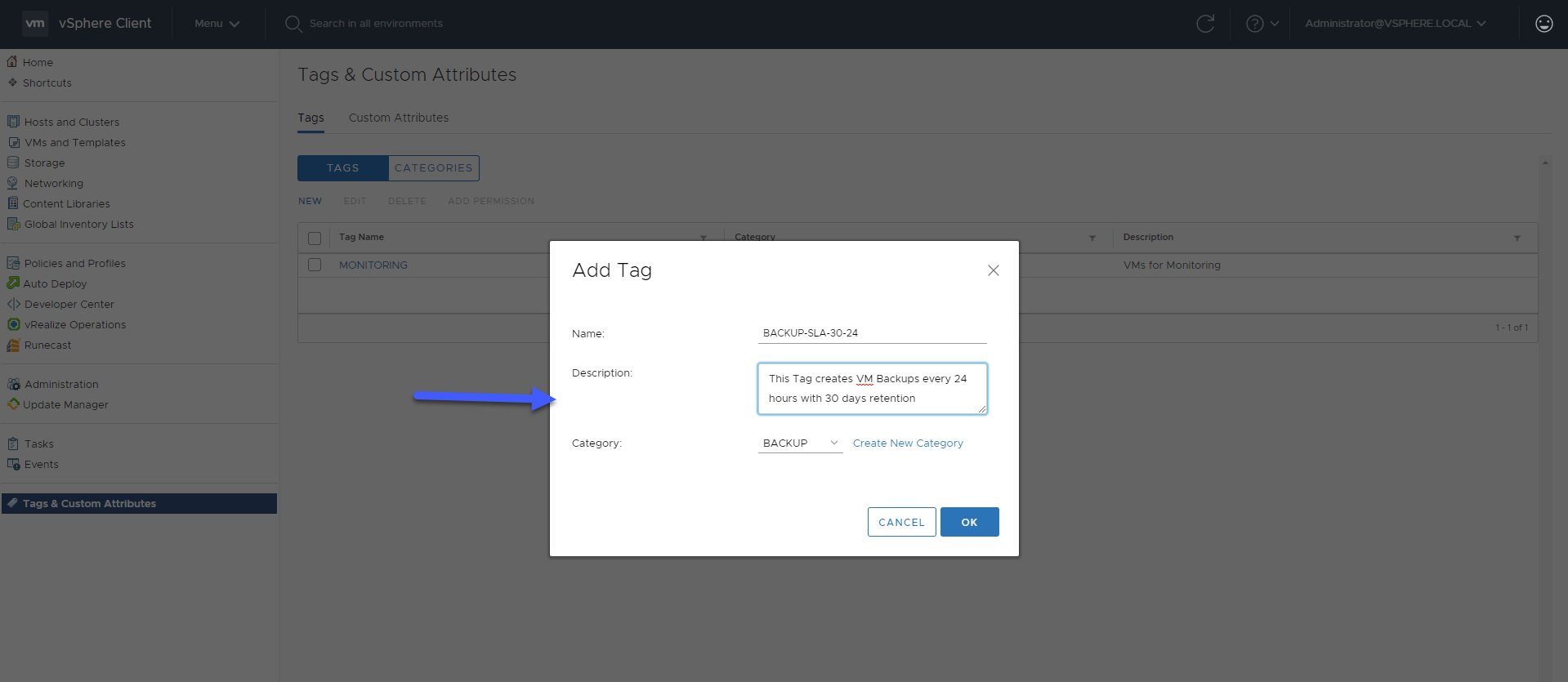
Task: Click the NEW tag action
Action: [310, 201]
